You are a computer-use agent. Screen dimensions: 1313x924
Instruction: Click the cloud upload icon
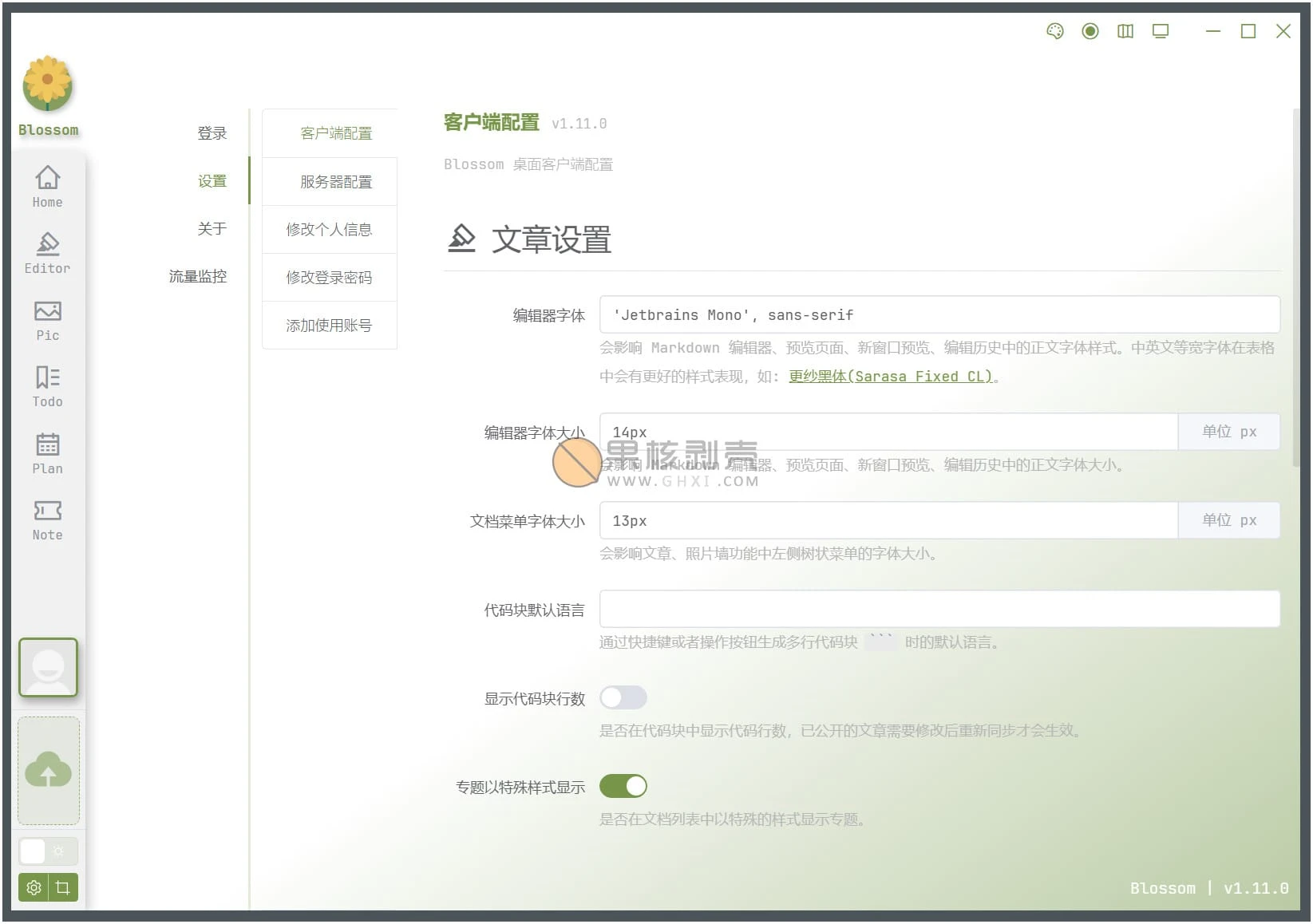click(x=49, y=770)
